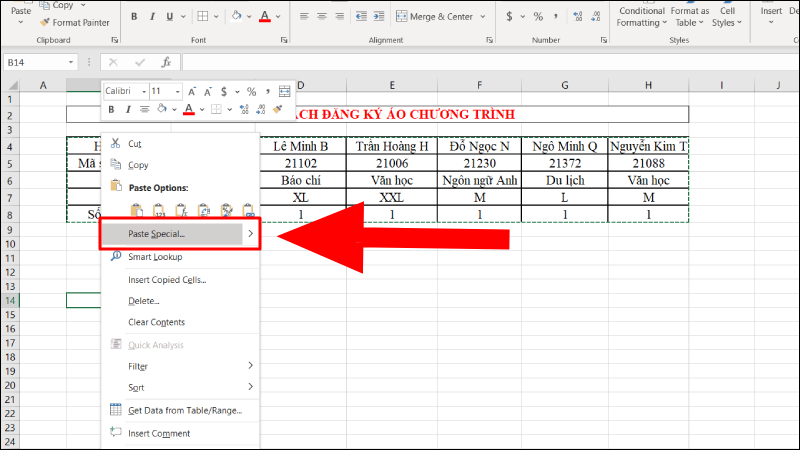Toggle Italic in the ribbon Font group
800x450 pixels.
click(x=154, y=17)
